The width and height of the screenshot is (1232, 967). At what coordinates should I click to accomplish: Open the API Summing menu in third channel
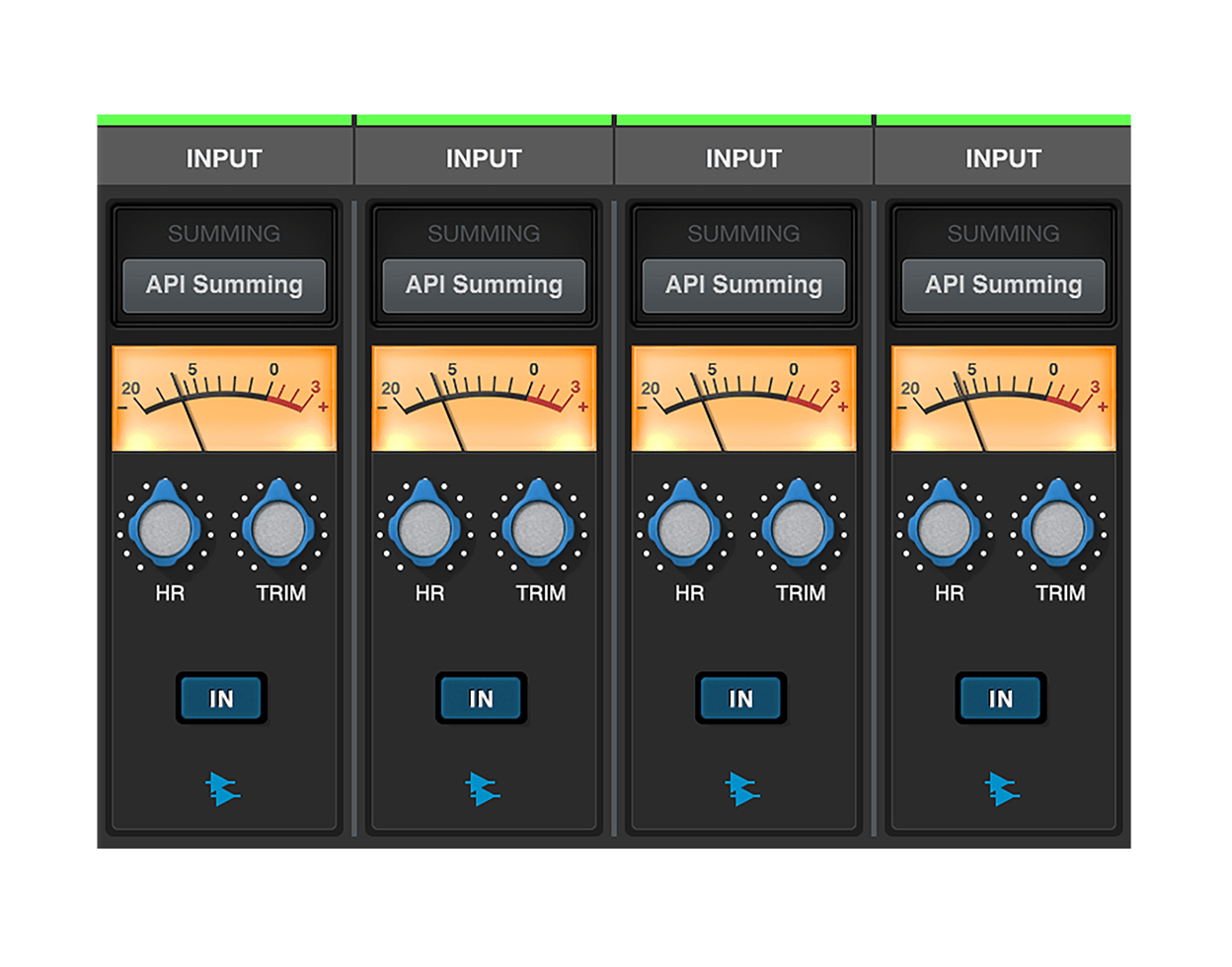point(743,285)
